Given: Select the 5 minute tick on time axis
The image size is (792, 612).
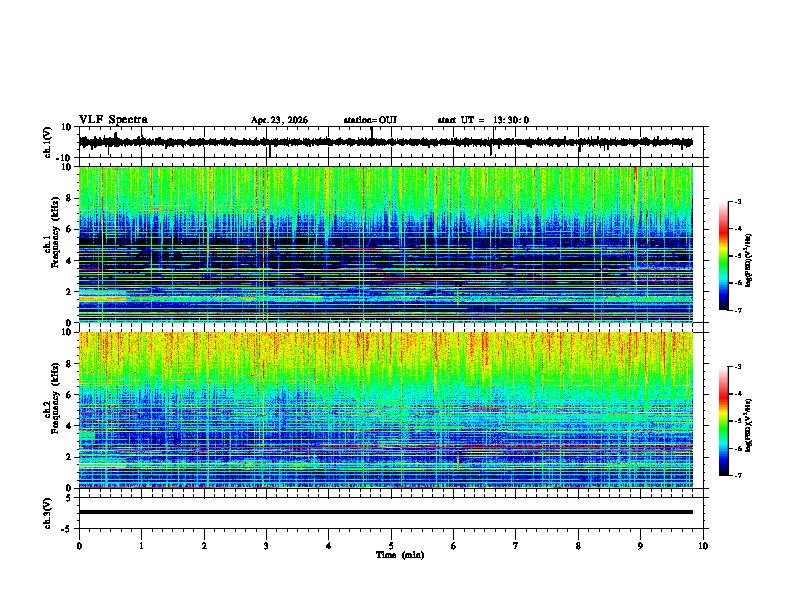Looking at the screenshot, I should pyautogui.click(x=391, y=546).
